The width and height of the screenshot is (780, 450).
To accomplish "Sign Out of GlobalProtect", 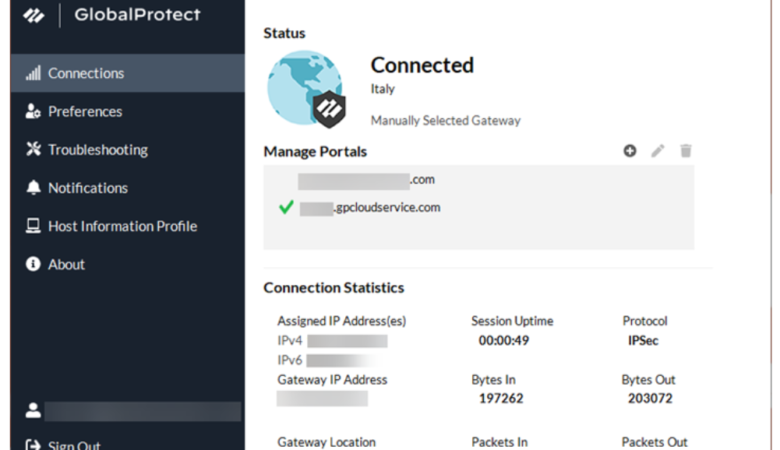I will 74,445.
